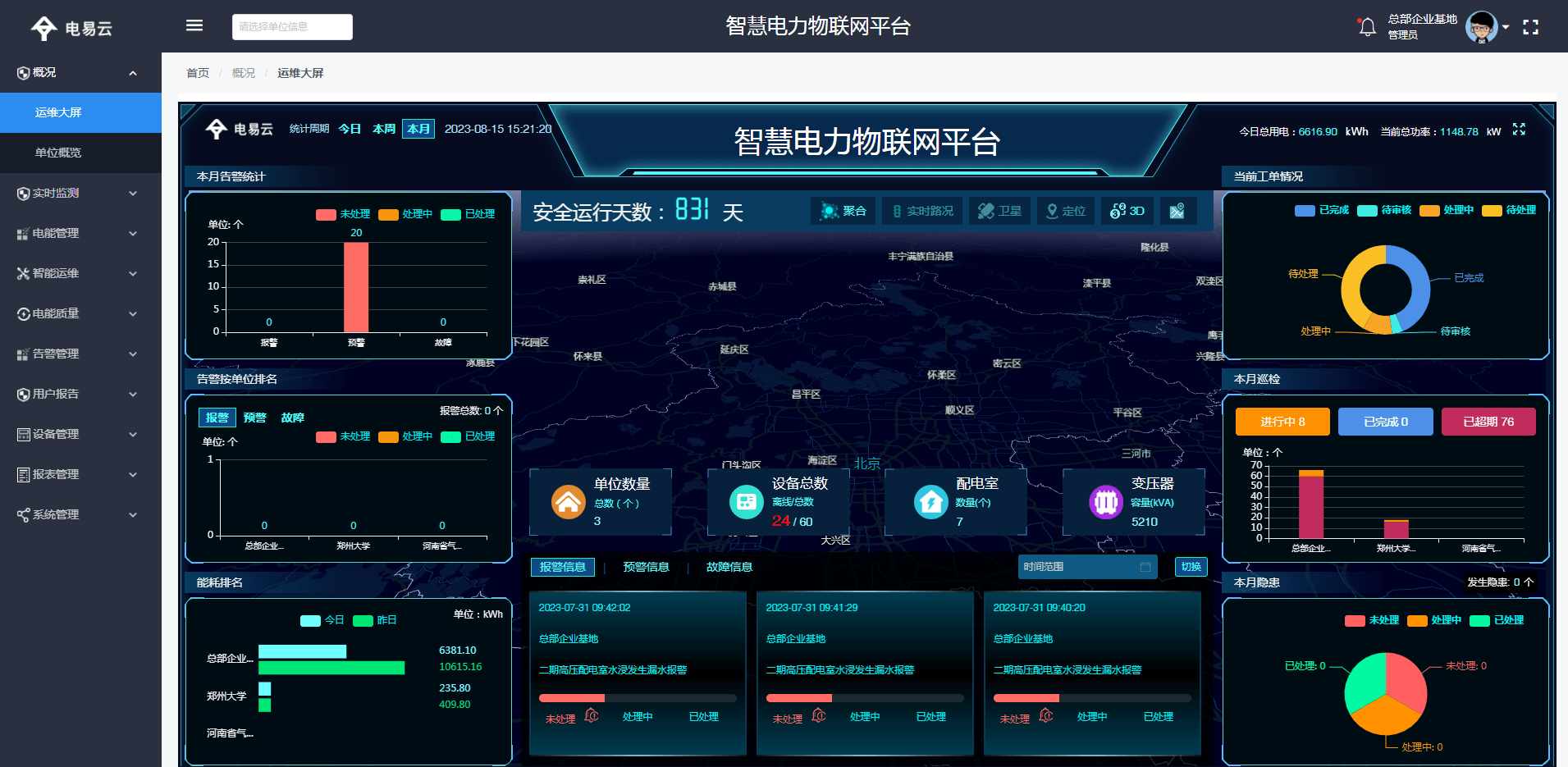
Task: Expand the 用户报告 menu chevron
Action: [133, 395]
